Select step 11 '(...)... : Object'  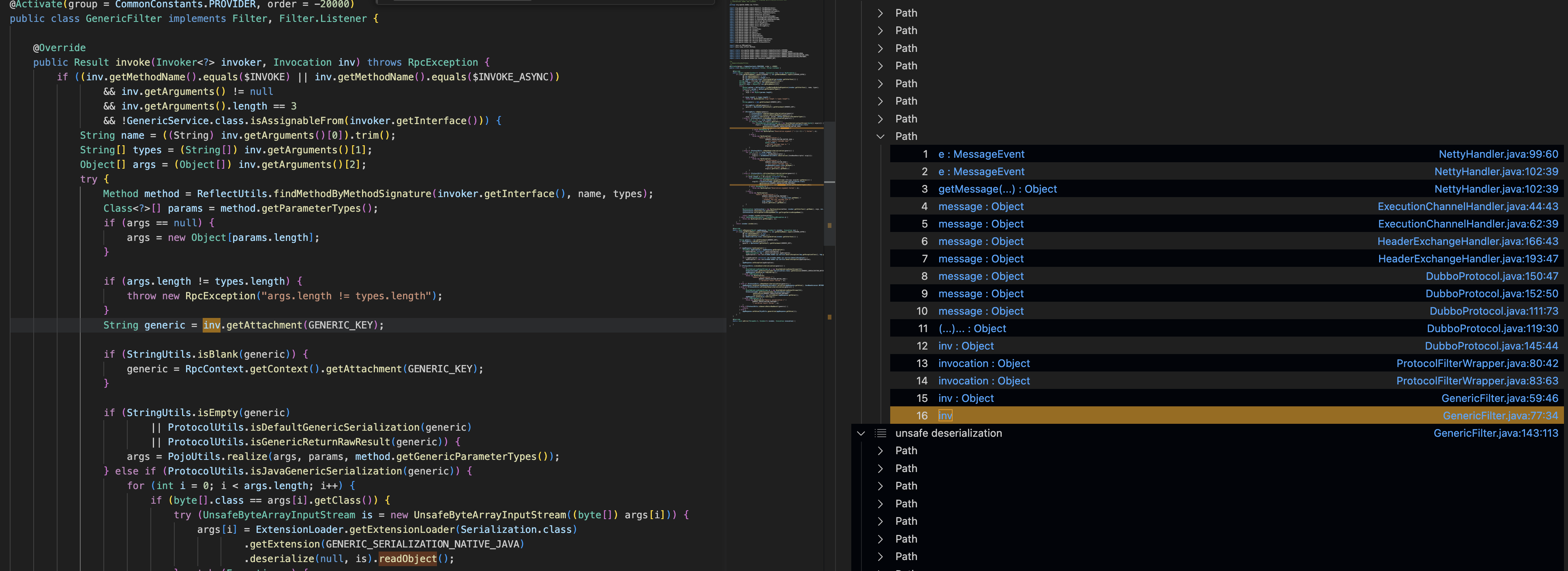click(972, 329)
